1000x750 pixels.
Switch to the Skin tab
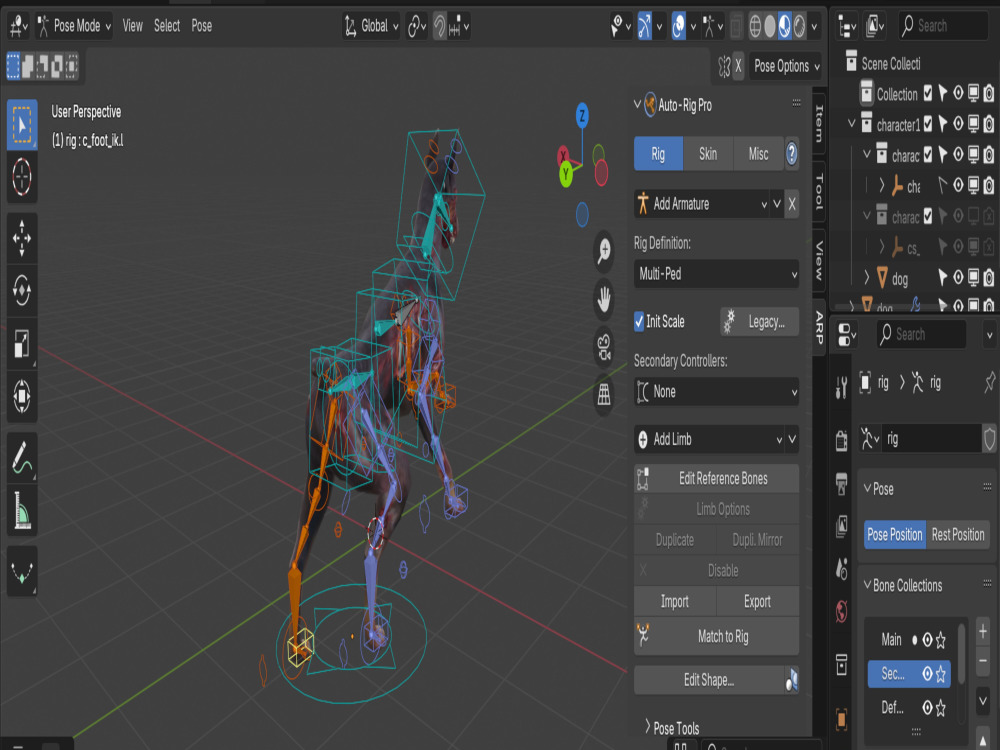(708, 154)
